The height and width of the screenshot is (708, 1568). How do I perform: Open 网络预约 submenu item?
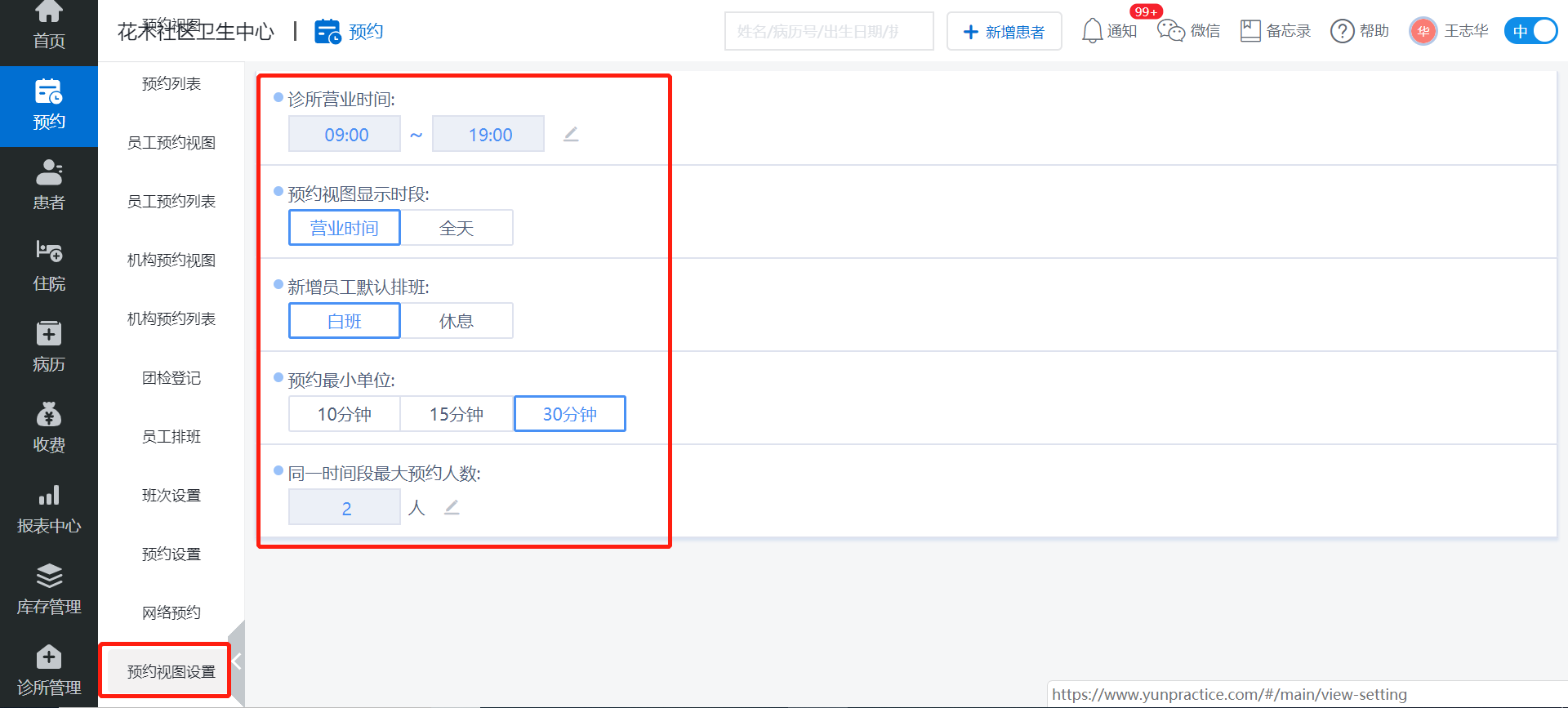click(x=171, y=612)
